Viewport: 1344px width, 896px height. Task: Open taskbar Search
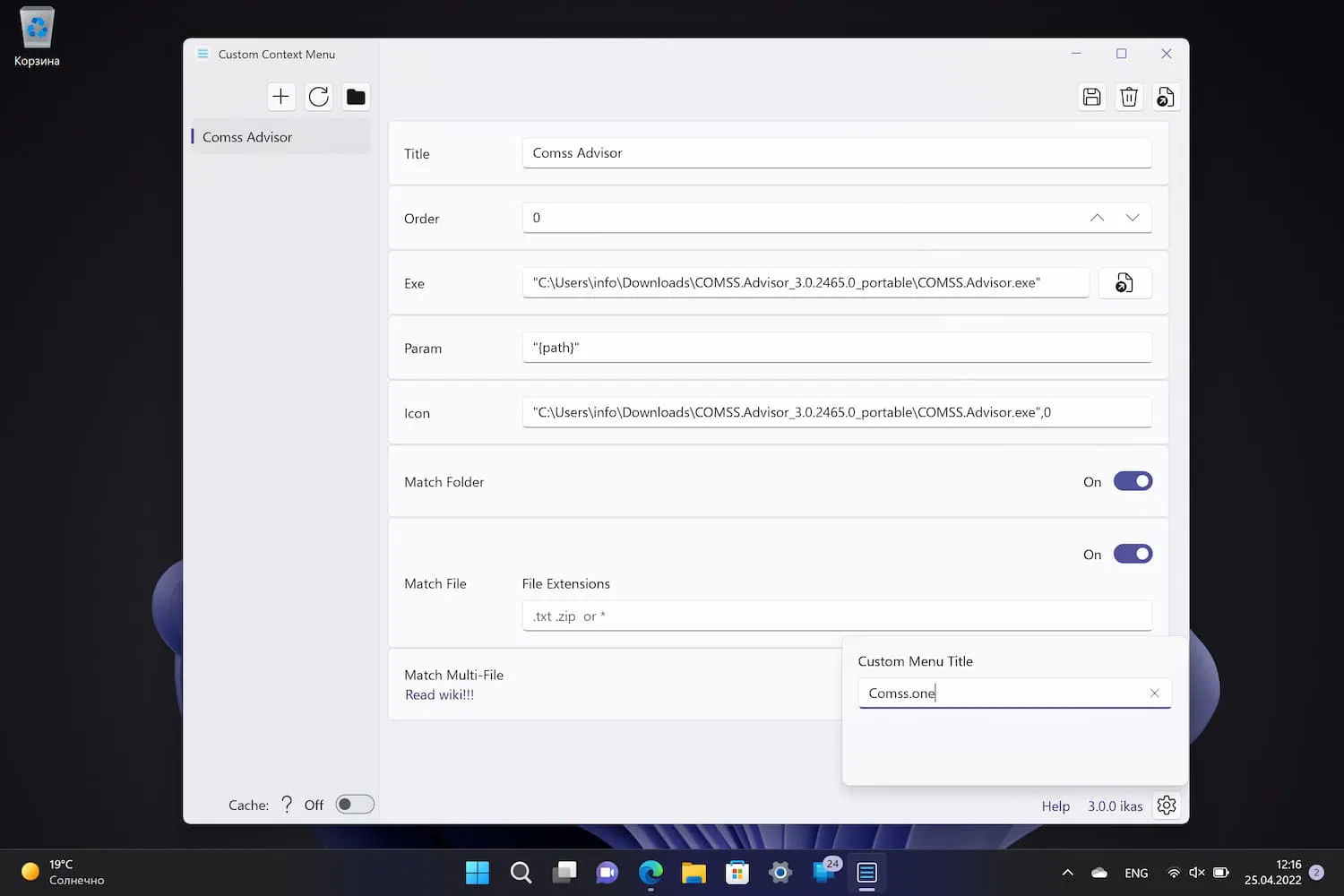[x=521, y=872]
